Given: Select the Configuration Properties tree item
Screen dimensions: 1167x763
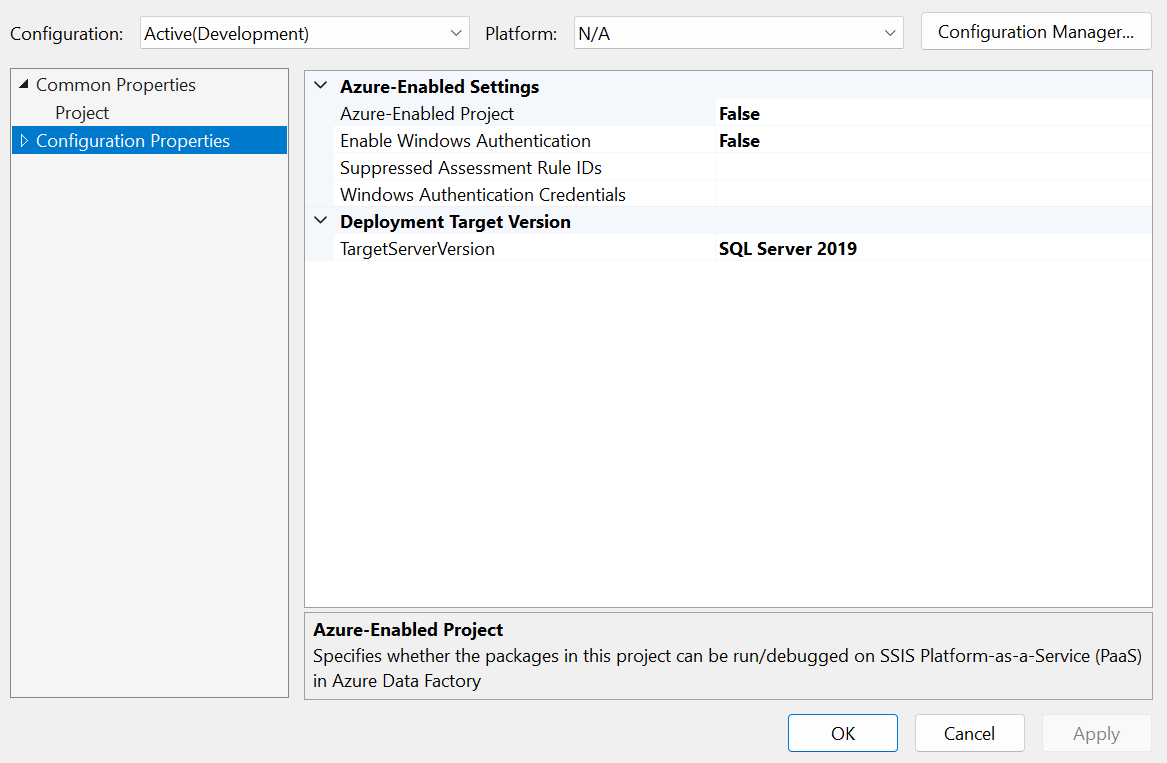Looking at the screenshot, I should [x=133, y=141].
